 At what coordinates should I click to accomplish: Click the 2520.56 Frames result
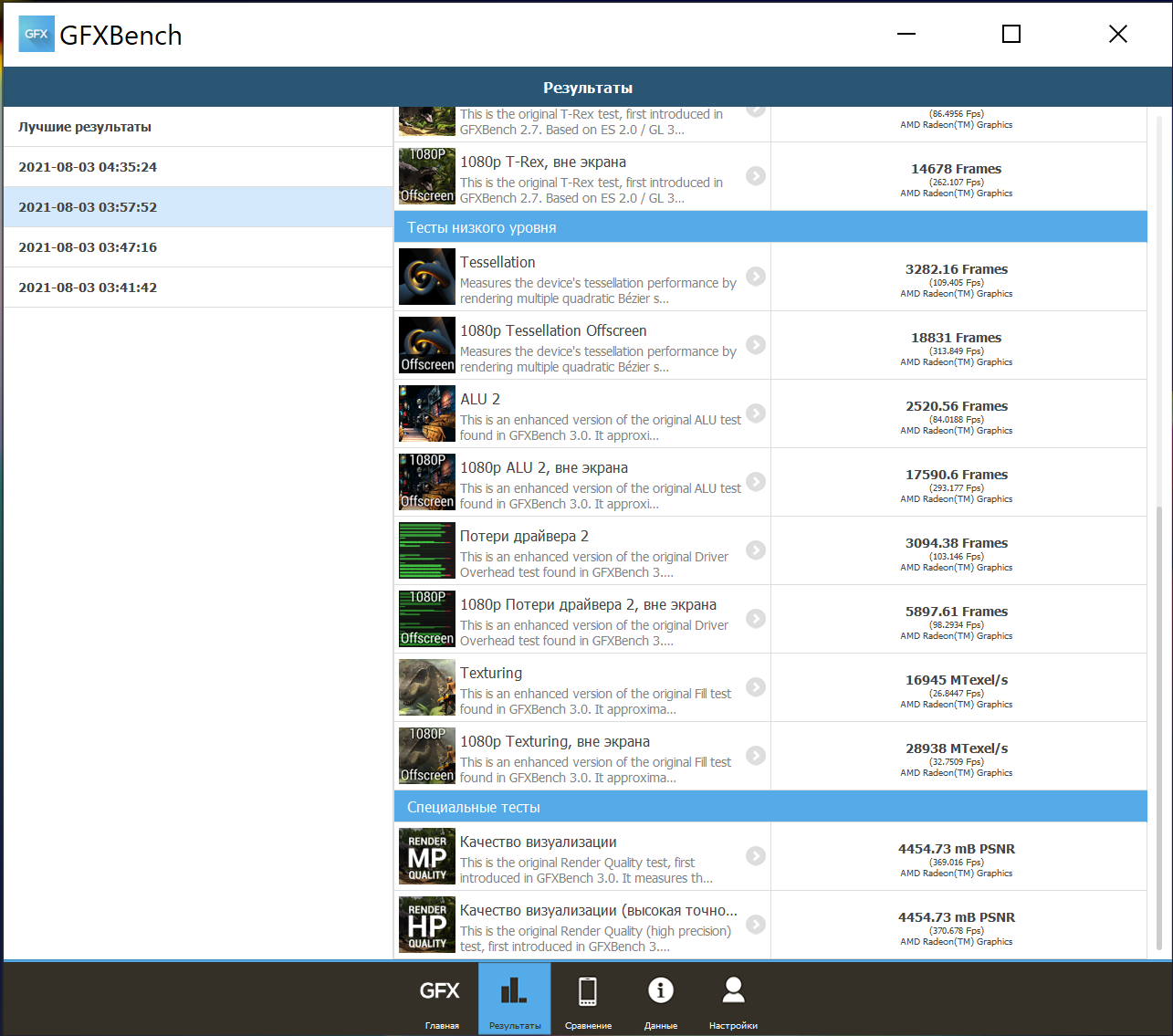[x=957, y=406]
